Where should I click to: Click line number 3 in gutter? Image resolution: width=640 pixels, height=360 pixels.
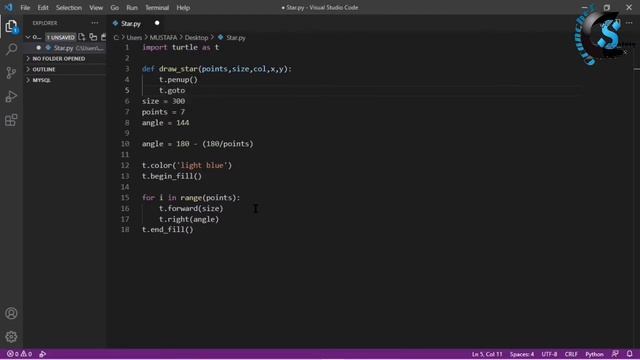[x=127, y=69]
